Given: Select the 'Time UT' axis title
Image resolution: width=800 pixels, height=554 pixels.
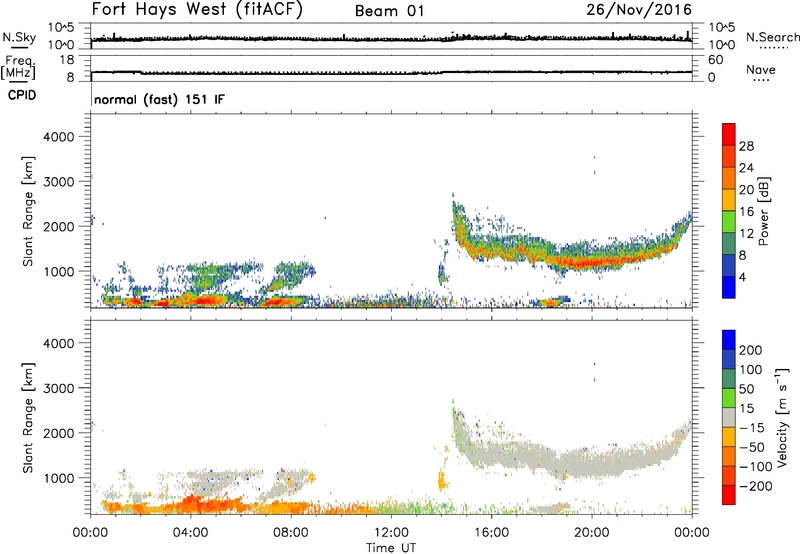Looking at the screenshot, I should 391,548.
